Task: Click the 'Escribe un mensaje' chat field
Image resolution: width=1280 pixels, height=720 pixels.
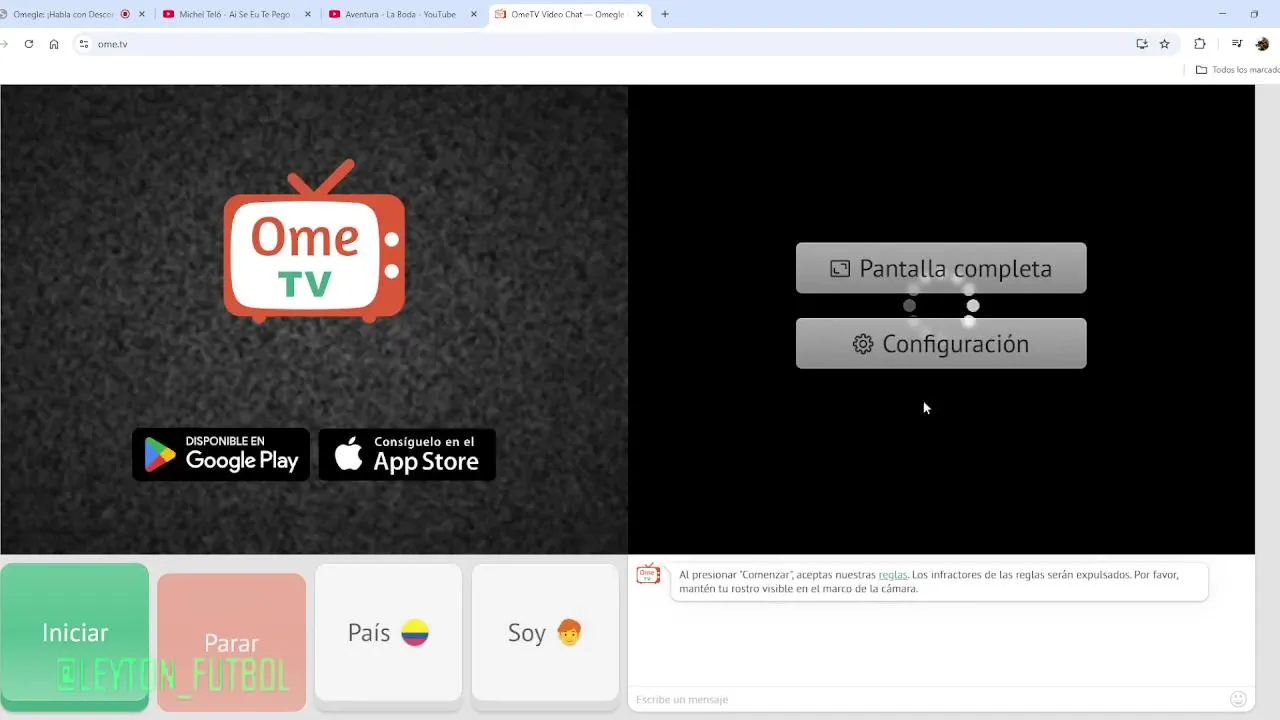Action: coord(928,699)
